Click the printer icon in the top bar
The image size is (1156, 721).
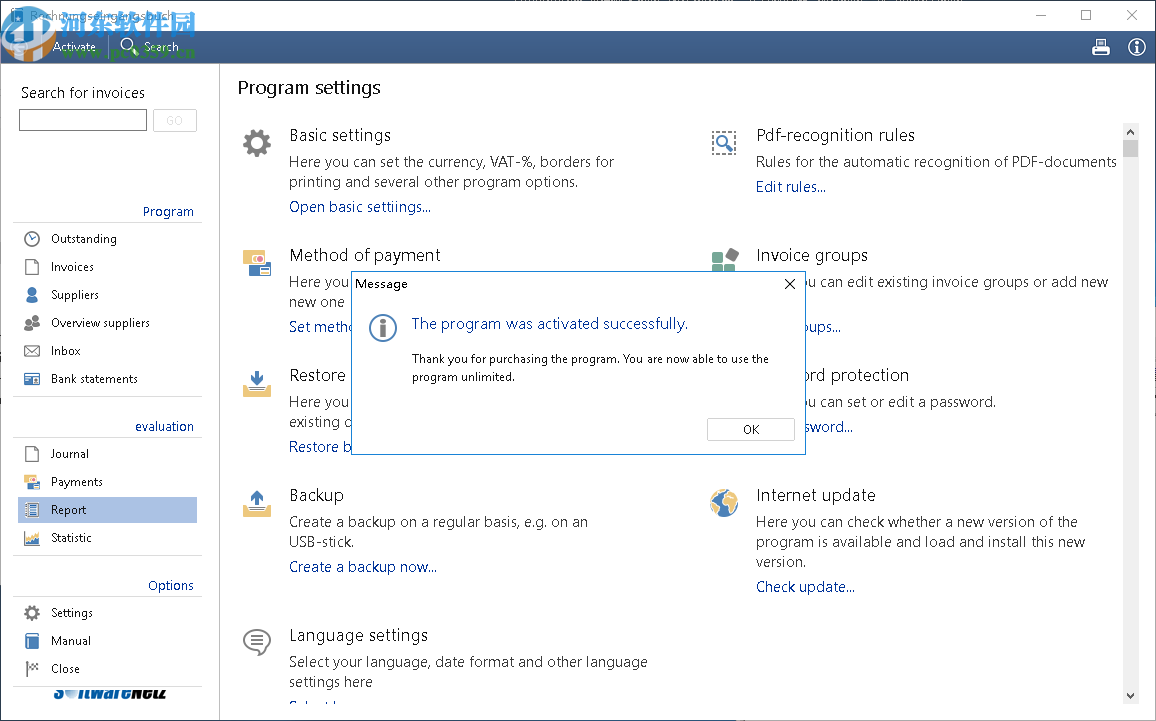[1101, 47]
